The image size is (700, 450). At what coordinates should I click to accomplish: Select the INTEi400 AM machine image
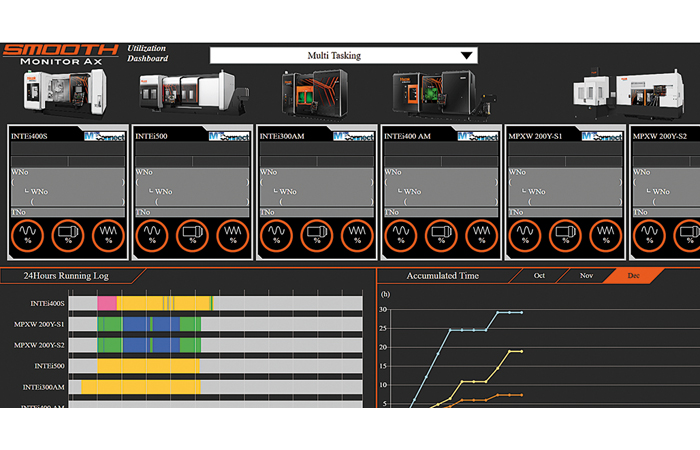pyautogui.click(x=444, y=95)
